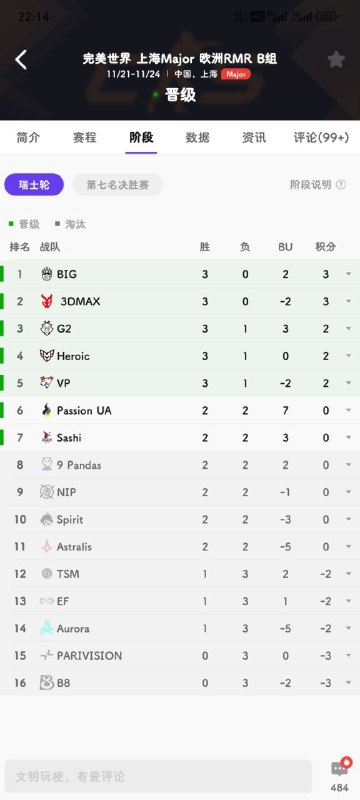Favorite this event with the star icon
Viewport: 360px width, 800px height.
pos(336,60)
